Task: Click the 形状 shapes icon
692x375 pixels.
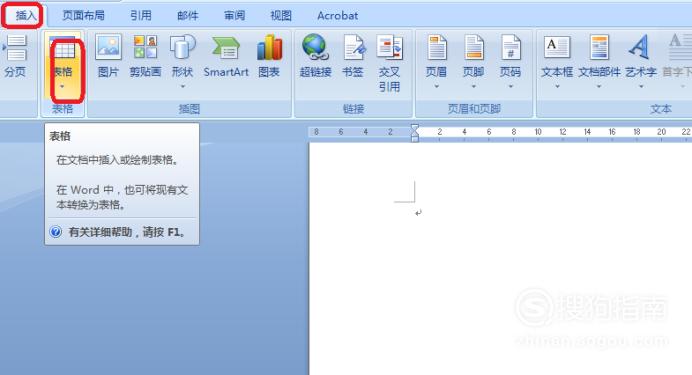Action: click(x=182, y=48)
